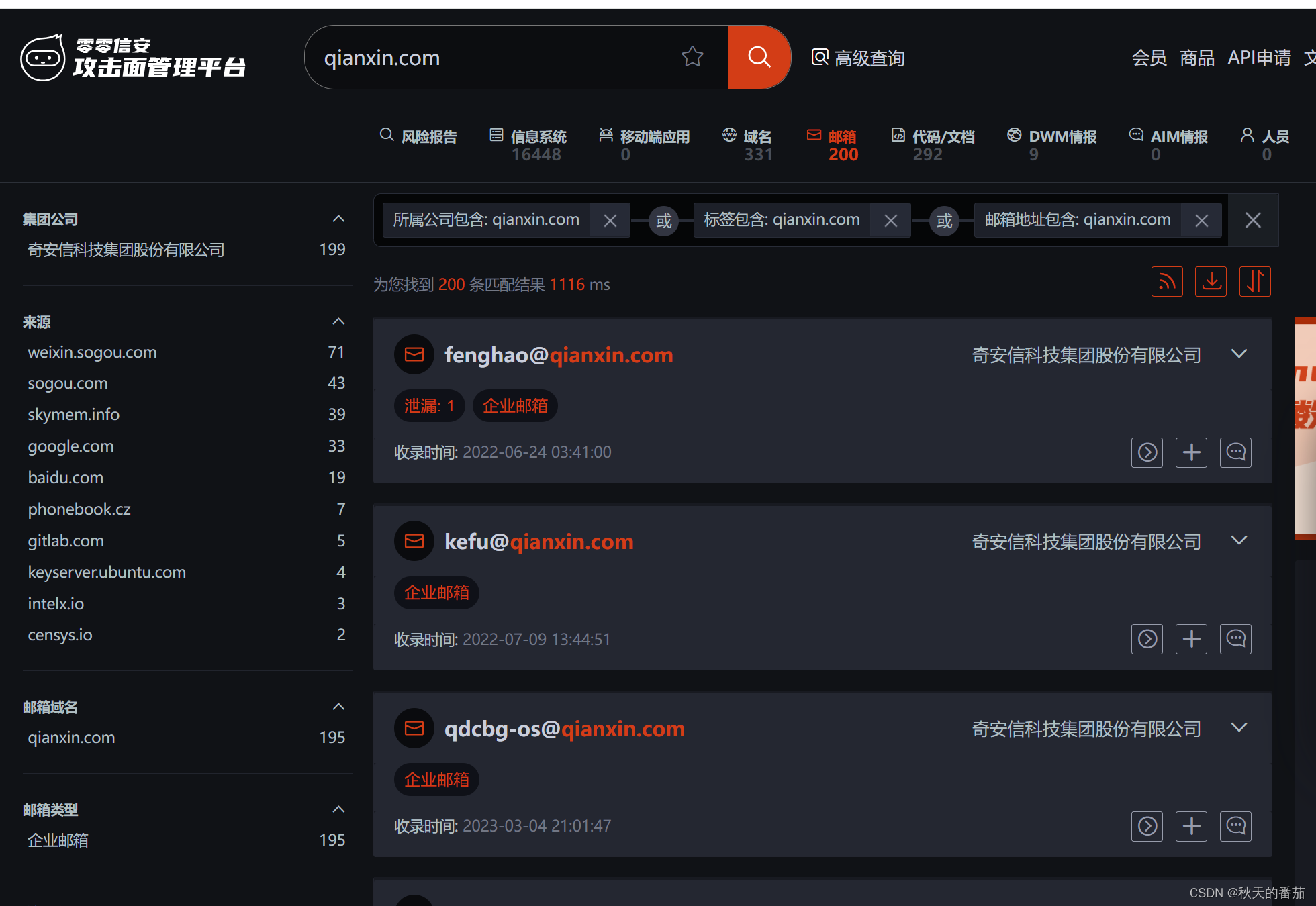
Task: Filter results by weixin.sogou.com source
Action: tap(92, 352)
